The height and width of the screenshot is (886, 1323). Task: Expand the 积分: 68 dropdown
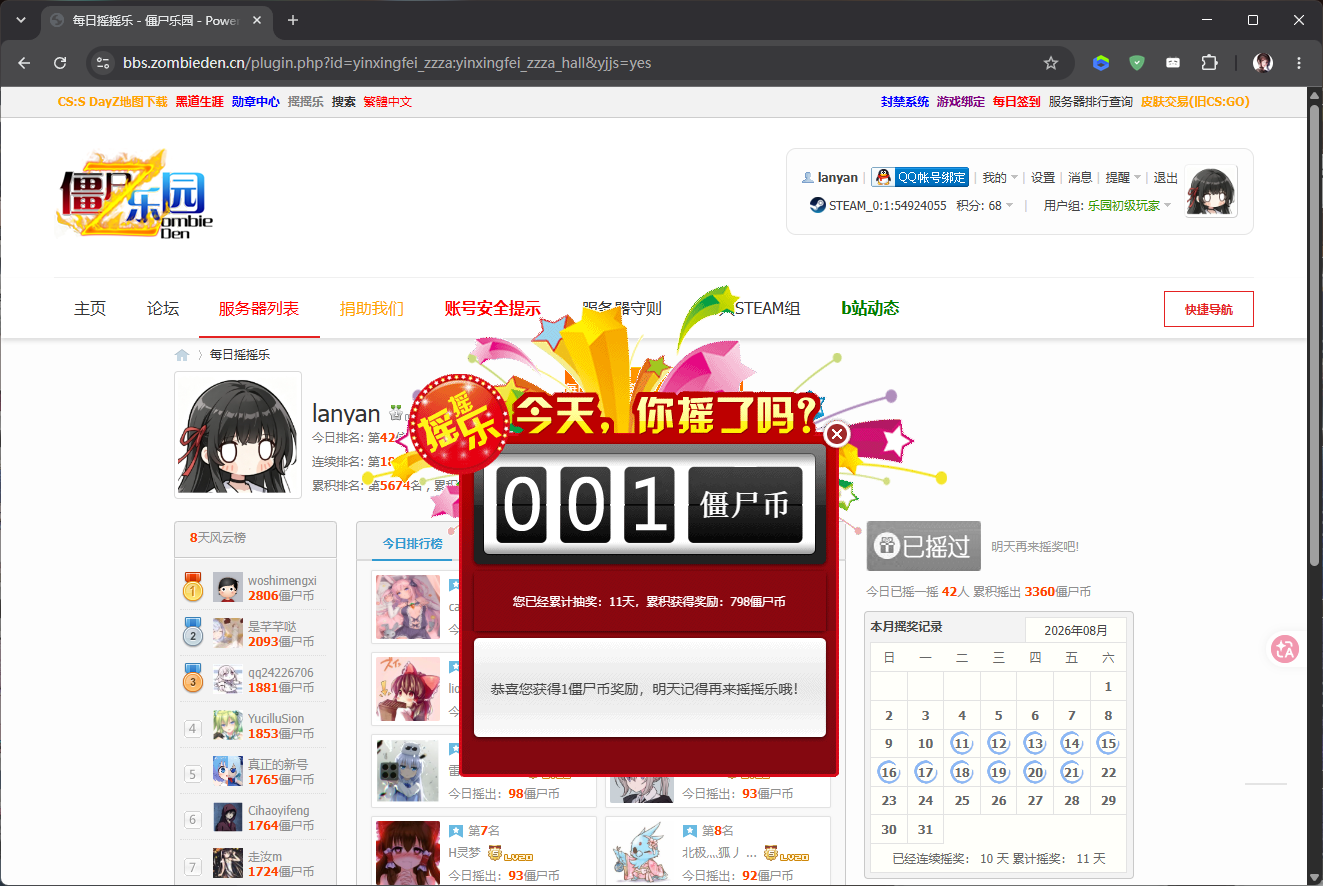(x=984, y=205)
